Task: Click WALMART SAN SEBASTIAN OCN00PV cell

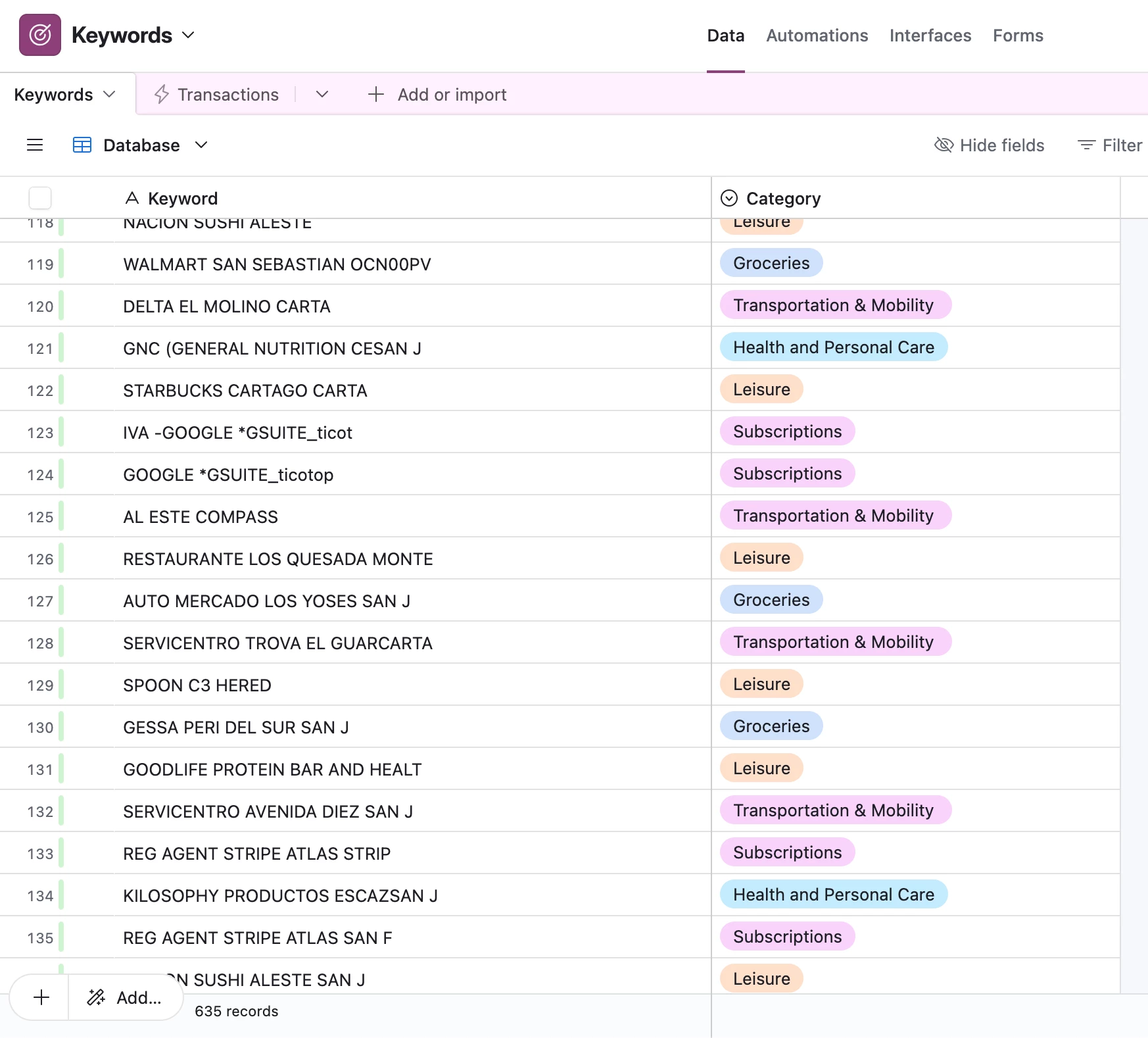Action: pyautogui.click(x=412, y=264)
